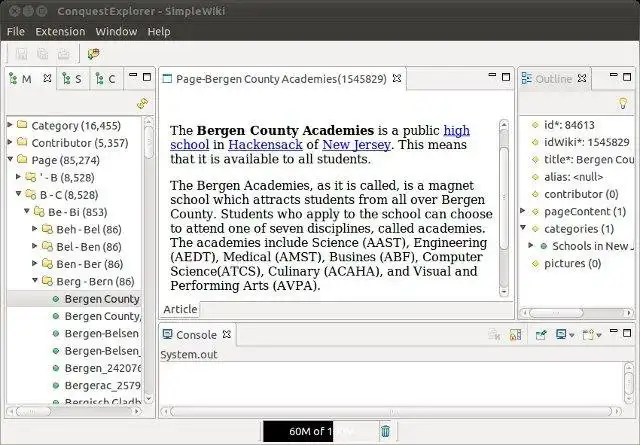
Task: Click the Print toolbar icon
Action: (64, 54)
